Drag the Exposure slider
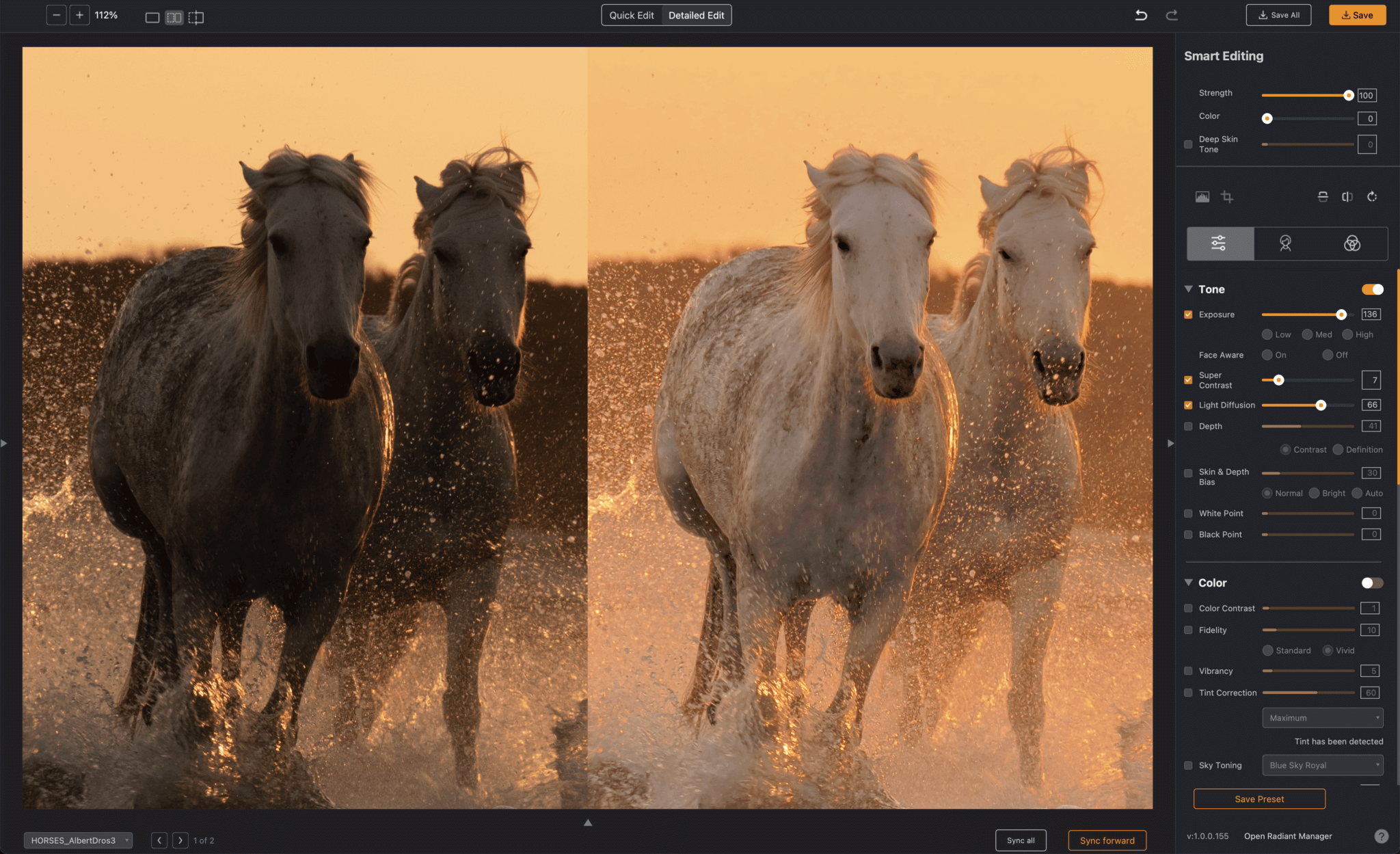The image size is (1400, 854). click(1341, 314)
